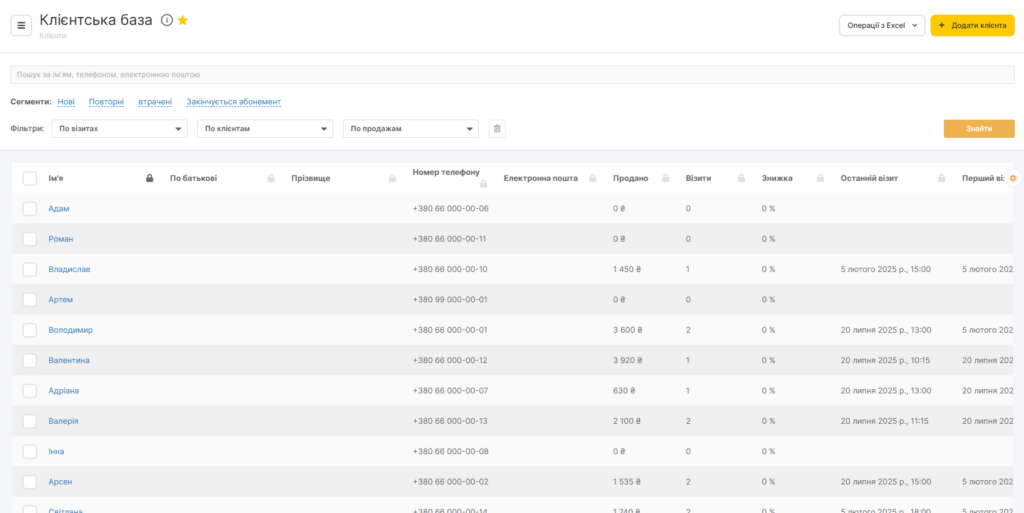Expand the По візитах filter dropdown
1024x513 pixels.
(119, 128)
